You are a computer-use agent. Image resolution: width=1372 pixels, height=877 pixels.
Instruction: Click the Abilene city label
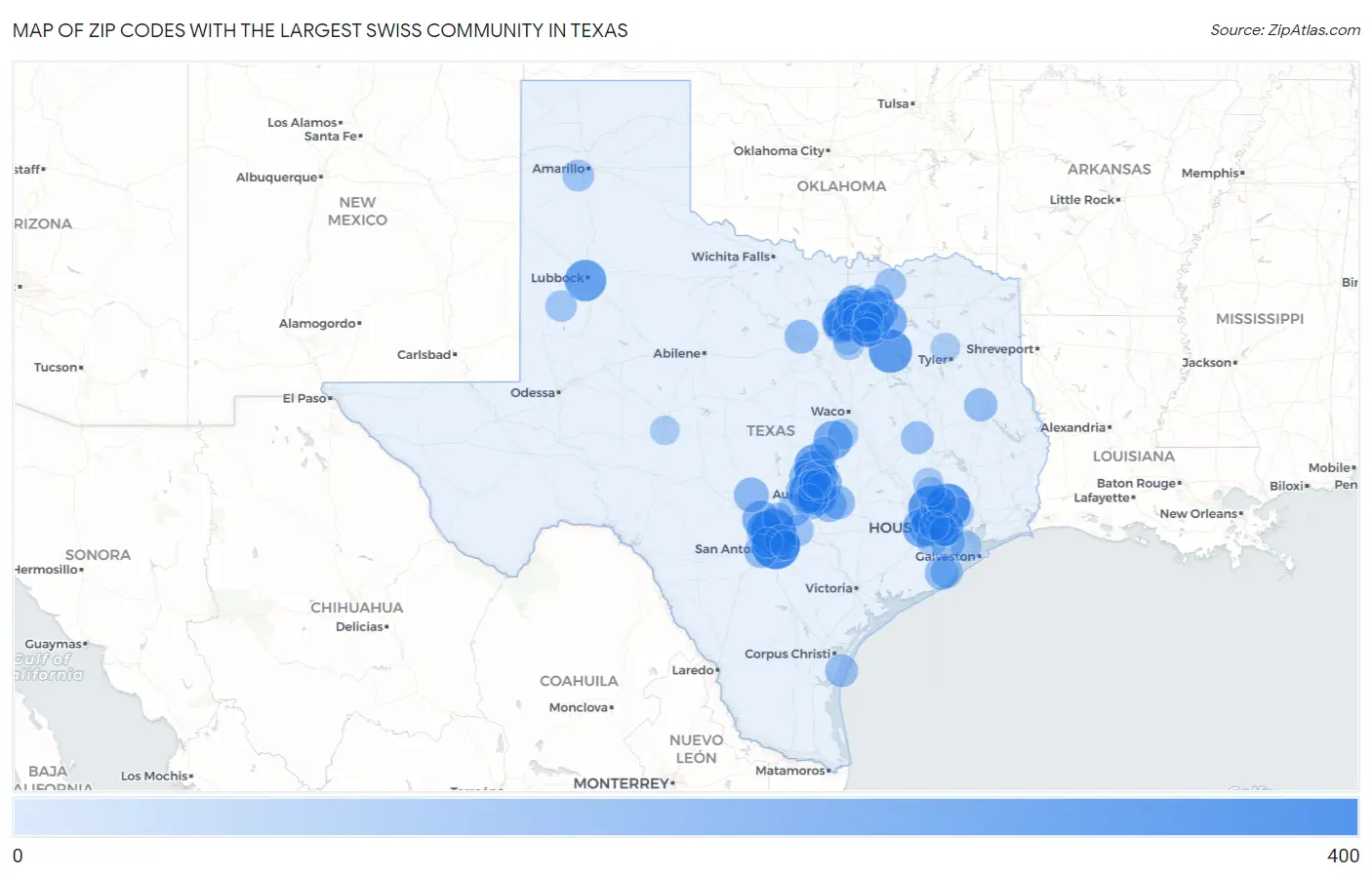coord(679,353)
